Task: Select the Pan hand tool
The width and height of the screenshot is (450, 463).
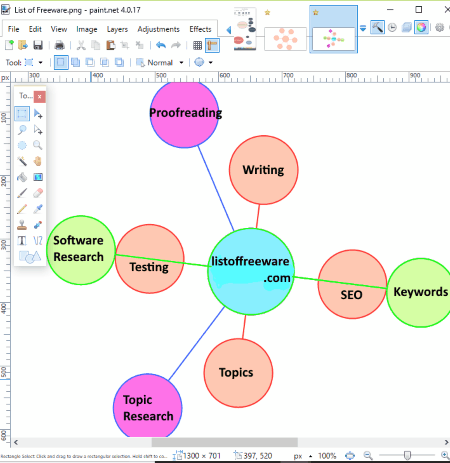Action: click(x=38, y=161)
